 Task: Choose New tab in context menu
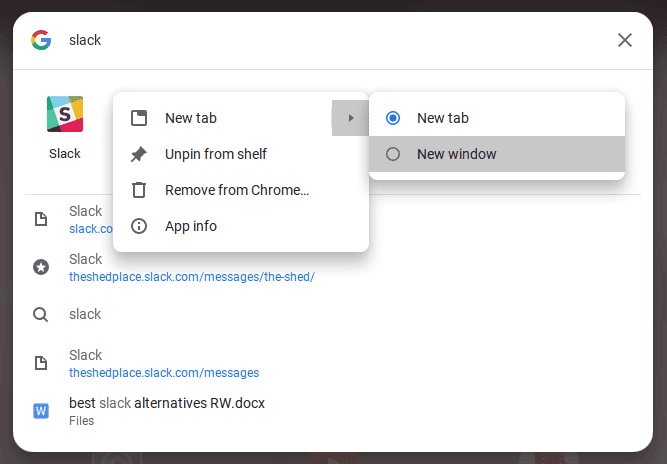(x=241, y=118)
